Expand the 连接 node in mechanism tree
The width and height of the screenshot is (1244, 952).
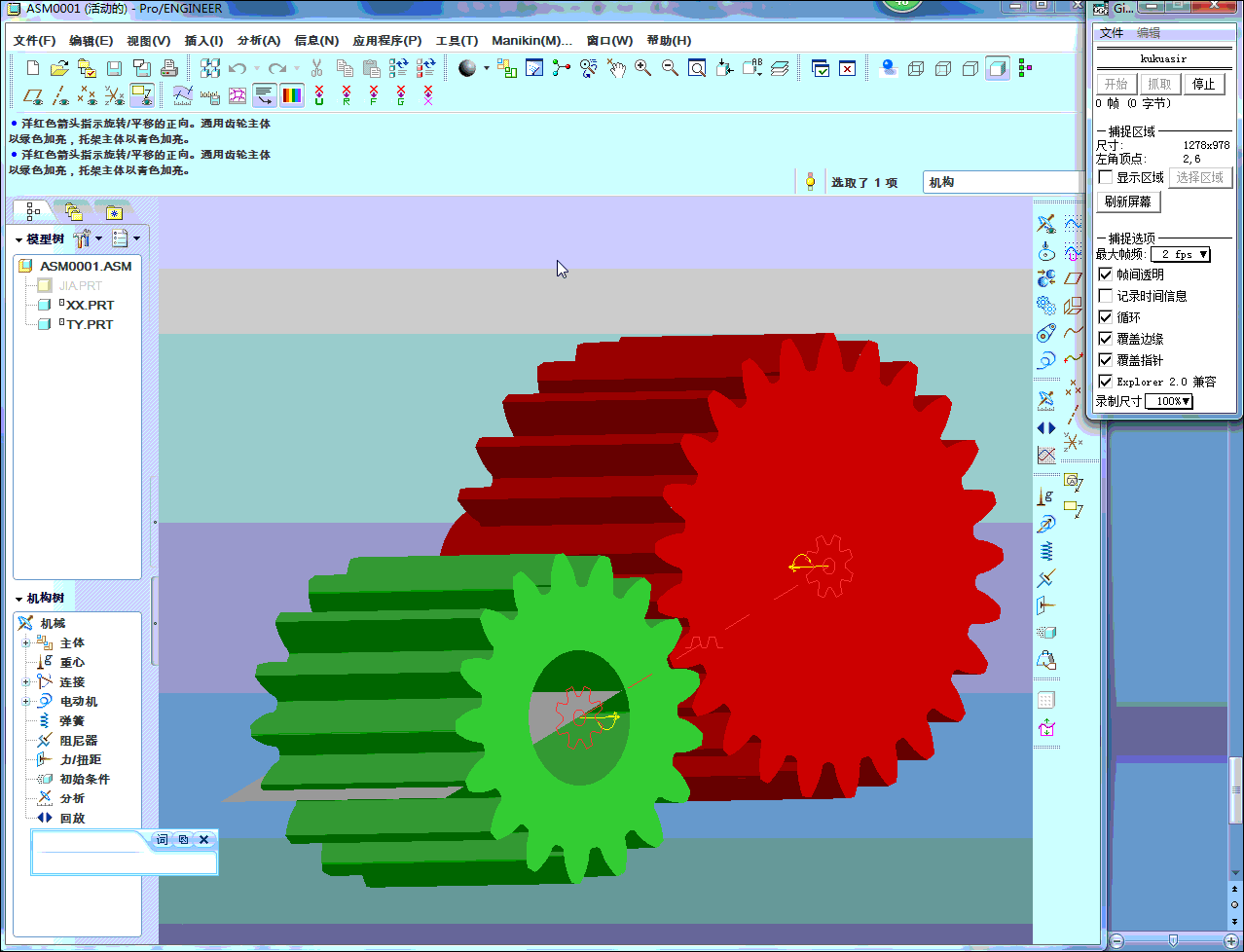pyautogui.click(x=26, y=681)
